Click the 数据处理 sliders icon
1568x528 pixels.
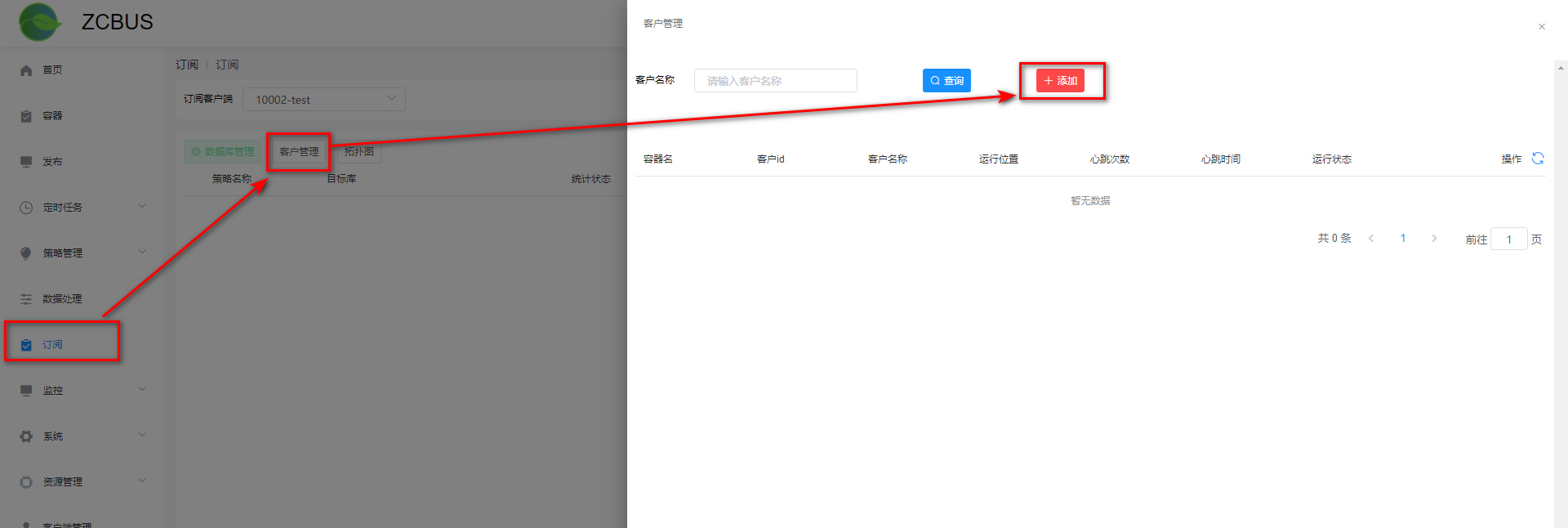(26, 299)
